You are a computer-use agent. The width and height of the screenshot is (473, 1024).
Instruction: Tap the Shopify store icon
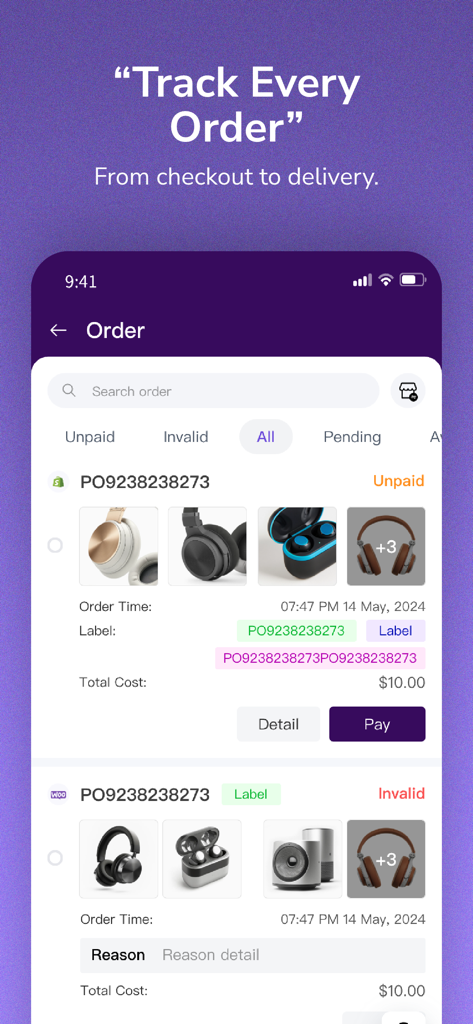58,482
